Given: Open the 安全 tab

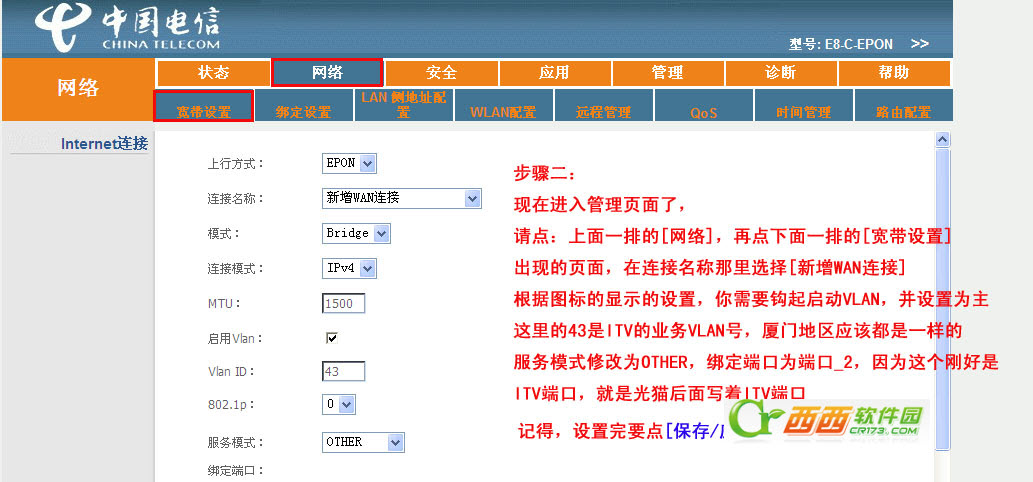Looking at the screenshot, I should (x=441, y=73).
